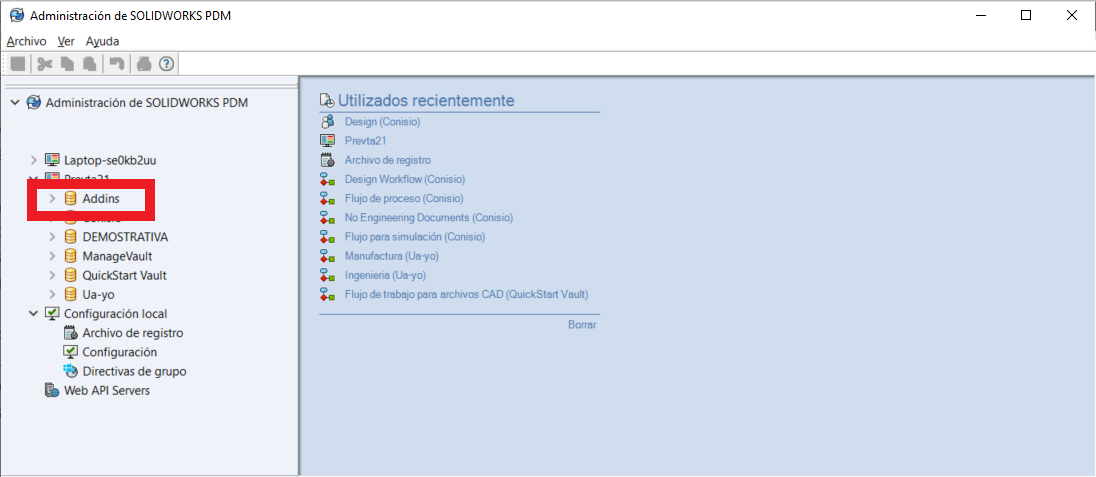Screen dimensions: 1096x477
Task: Open Manufactura (Ua-yo) recent link
Action: tap(391, 256)
